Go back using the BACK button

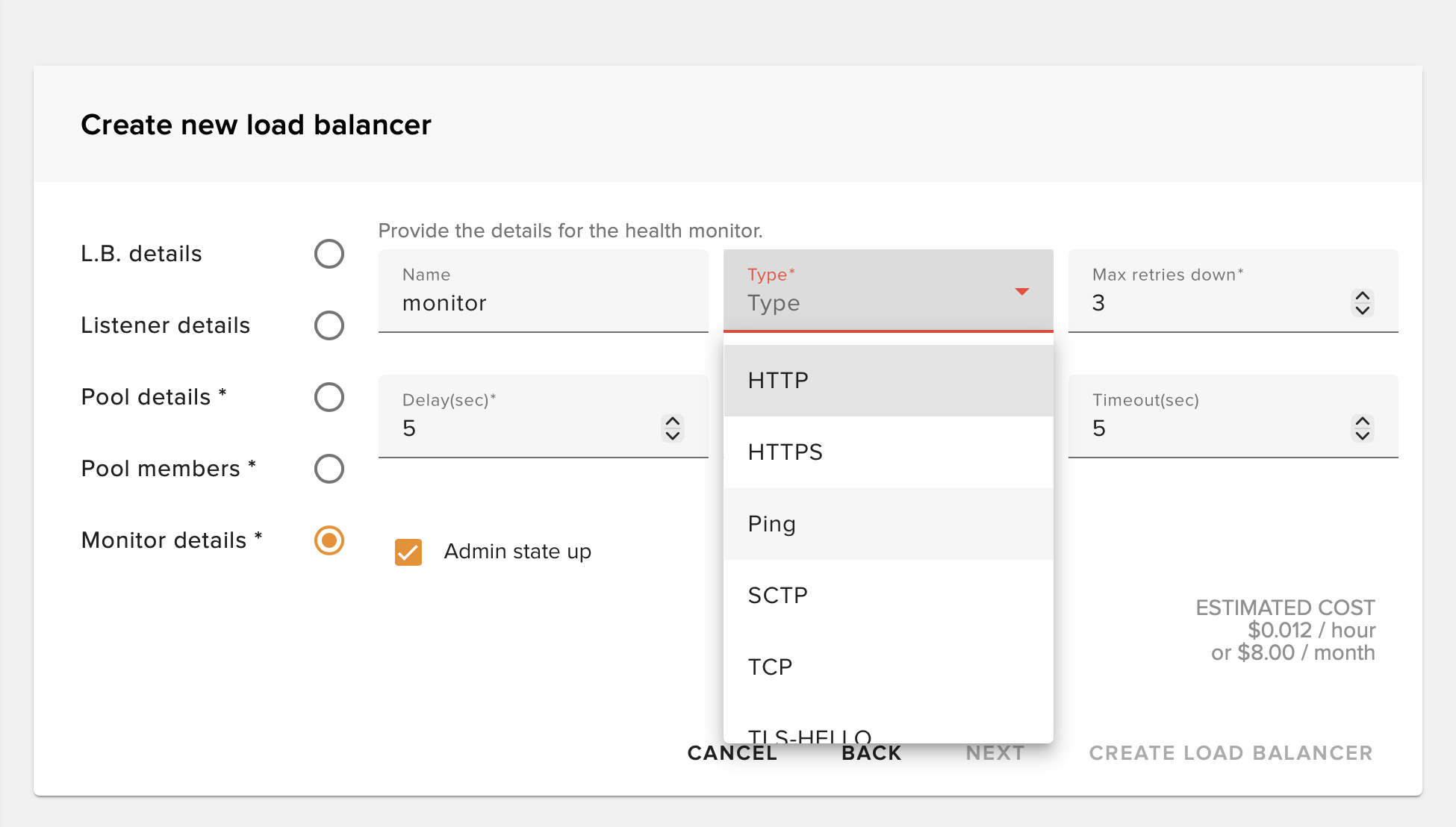870,753
